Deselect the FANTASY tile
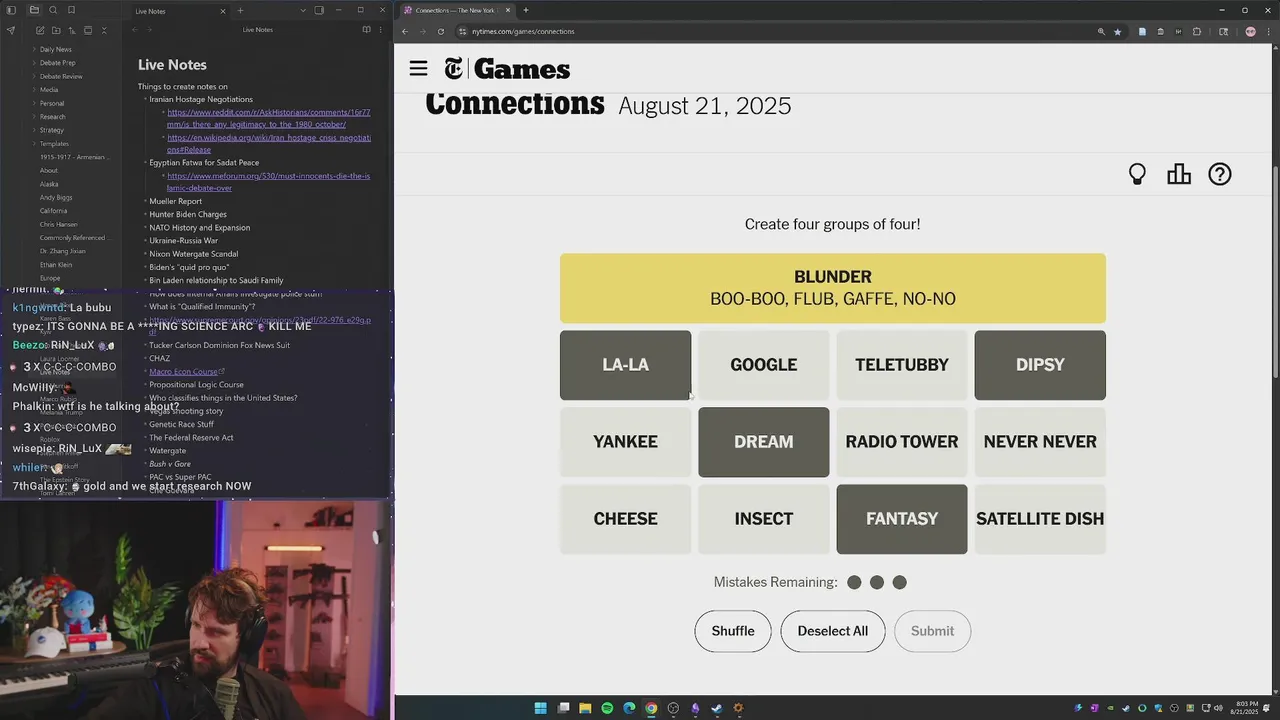Screen dimensions: 1280x720 pos(902,519)
